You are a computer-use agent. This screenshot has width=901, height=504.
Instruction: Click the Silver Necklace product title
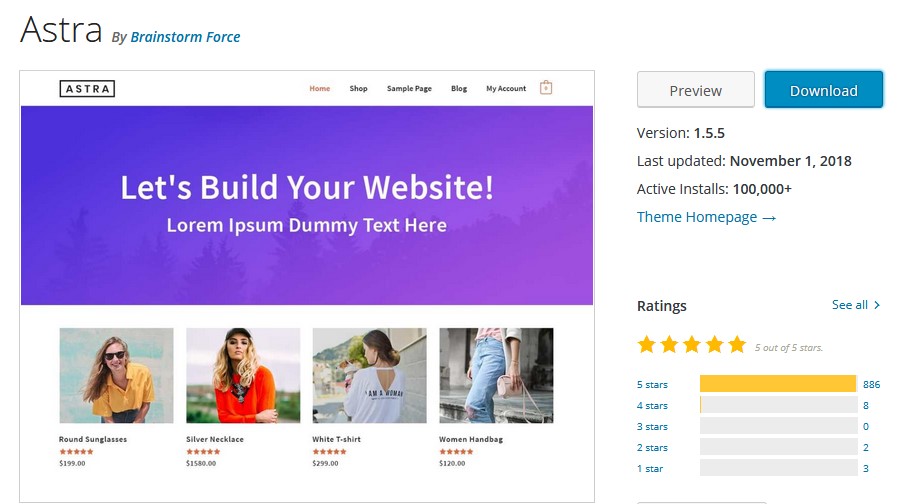(215, 439)
